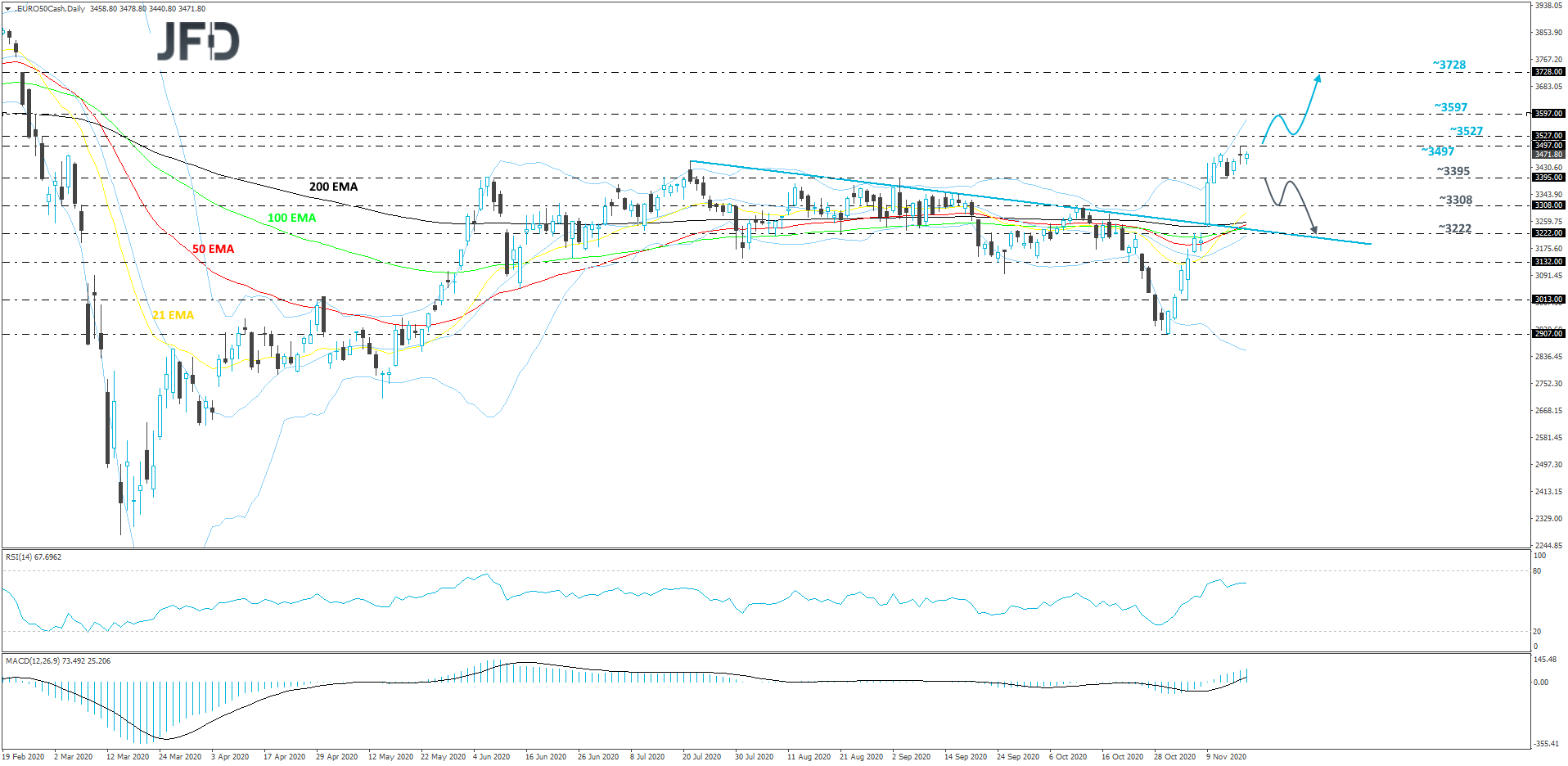The height and width of the screenshot is (766, 1568).
Task: Select the 3308.00 price axis tag
Action: (x=1548, y=205)
